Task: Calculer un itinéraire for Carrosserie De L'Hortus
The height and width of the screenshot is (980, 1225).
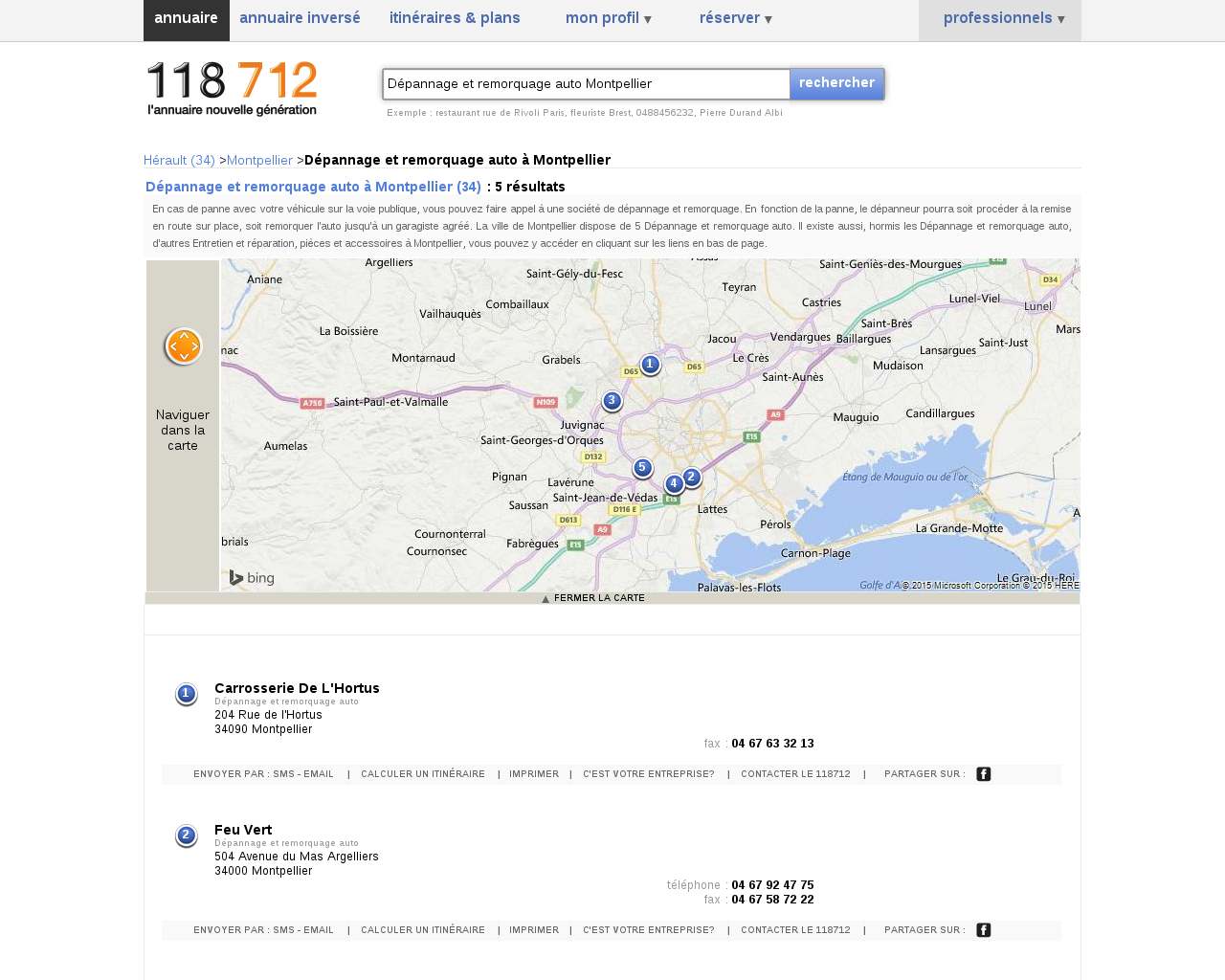Action: tap(423, 774)
